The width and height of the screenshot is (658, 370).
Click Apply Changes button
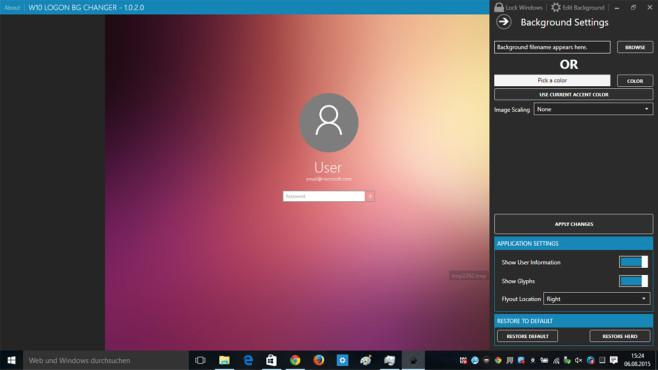click(x=574, y=224)
